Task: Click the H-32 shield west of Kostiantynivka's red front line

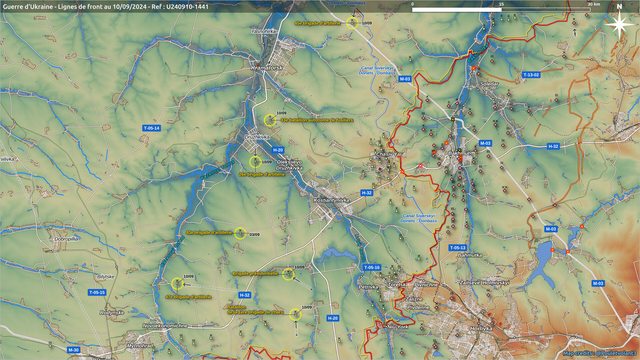Action: click(367, 193)
